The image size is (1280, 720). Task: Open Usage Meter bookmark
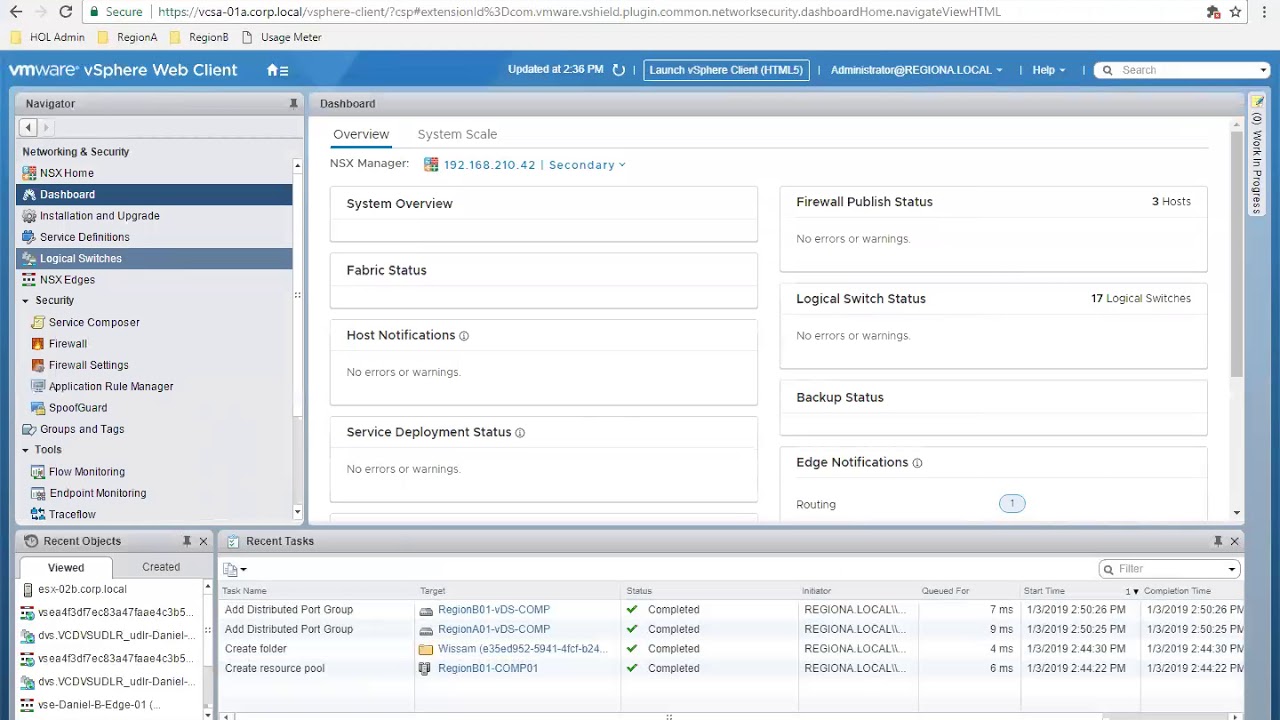pyautogui.click(x=281, y=37)
